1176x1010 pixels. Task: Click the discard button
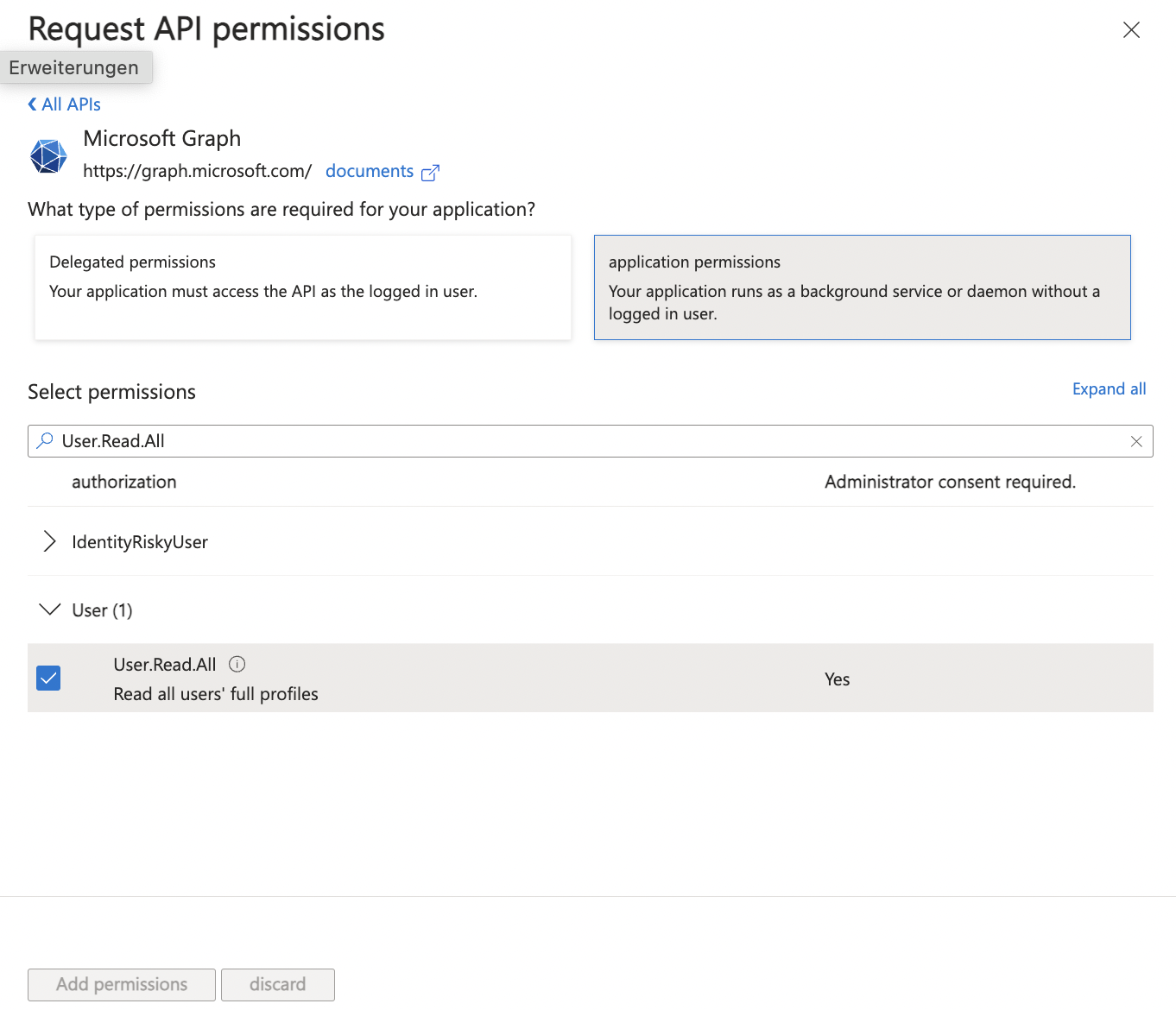278,985
